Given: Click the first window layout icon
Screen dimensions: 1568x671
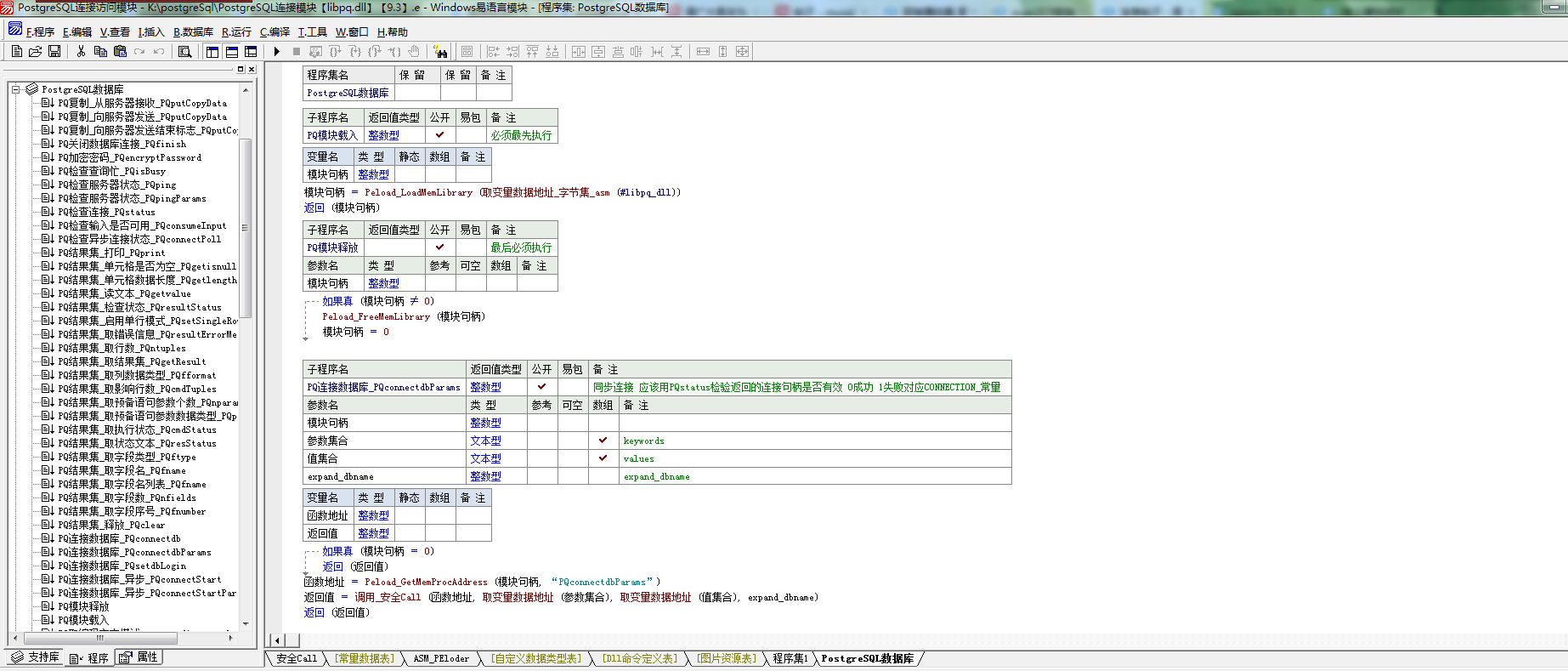Looking at the screenshot, I should (x=212, y=51).
